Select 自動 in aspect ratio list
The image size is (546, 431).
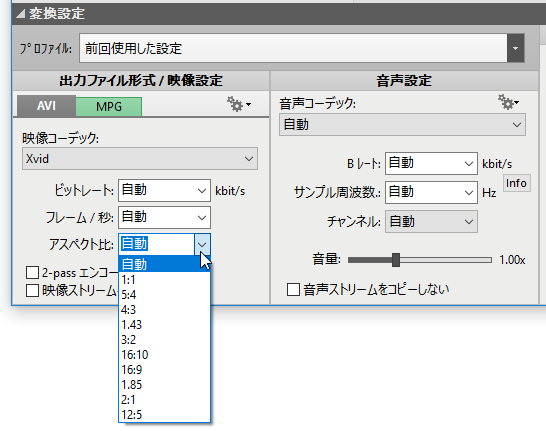point(164,264)
